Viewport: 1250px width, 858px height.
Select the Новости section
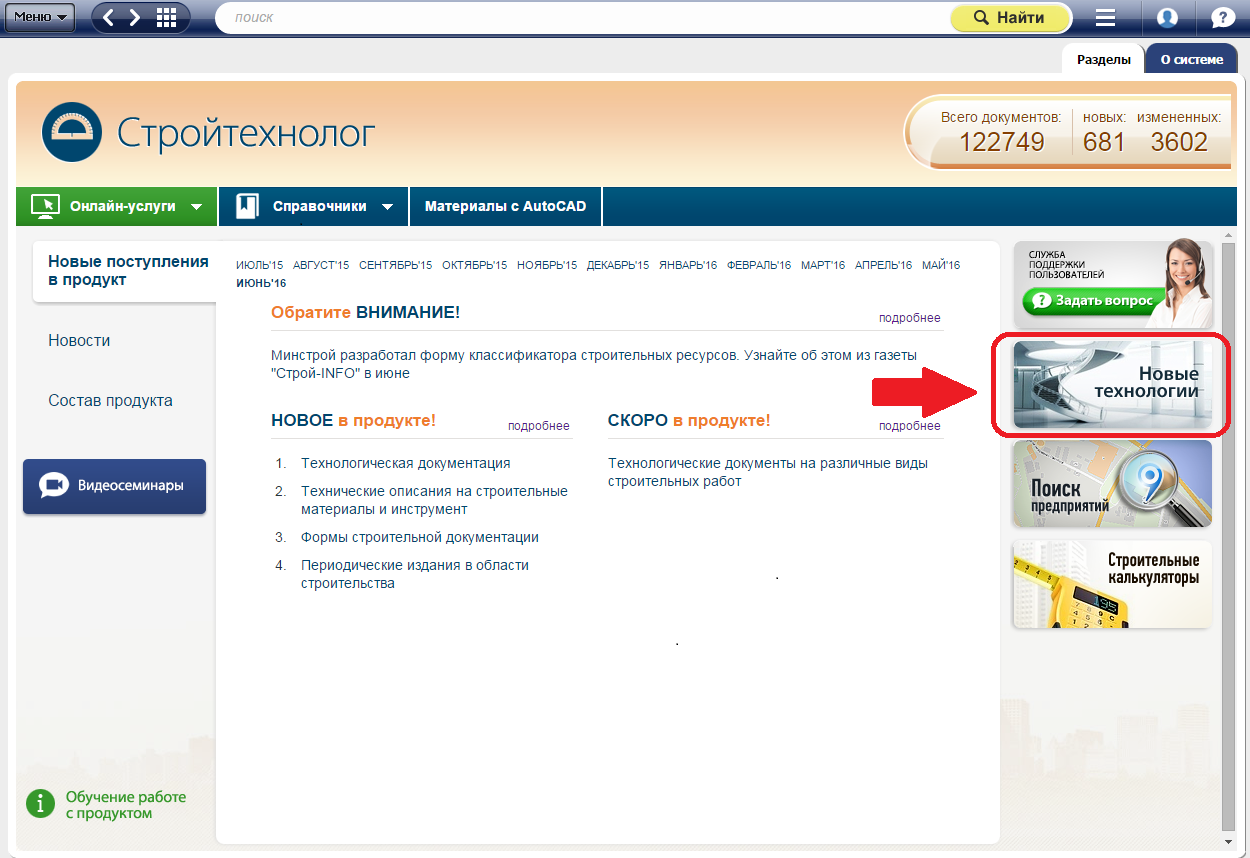pyautogui.click(x=79, y=341)
